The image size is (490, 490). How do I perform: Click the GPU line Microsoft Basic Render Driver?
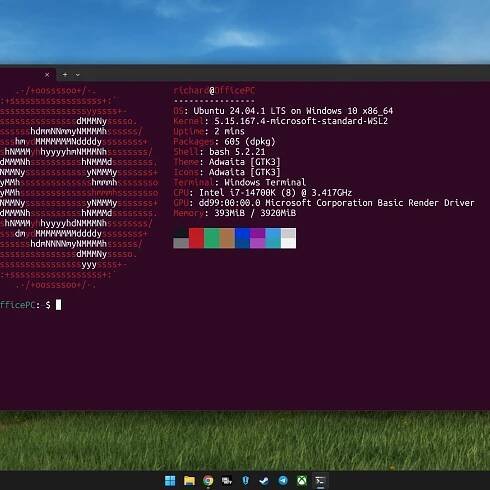click(x=324, y=203)
